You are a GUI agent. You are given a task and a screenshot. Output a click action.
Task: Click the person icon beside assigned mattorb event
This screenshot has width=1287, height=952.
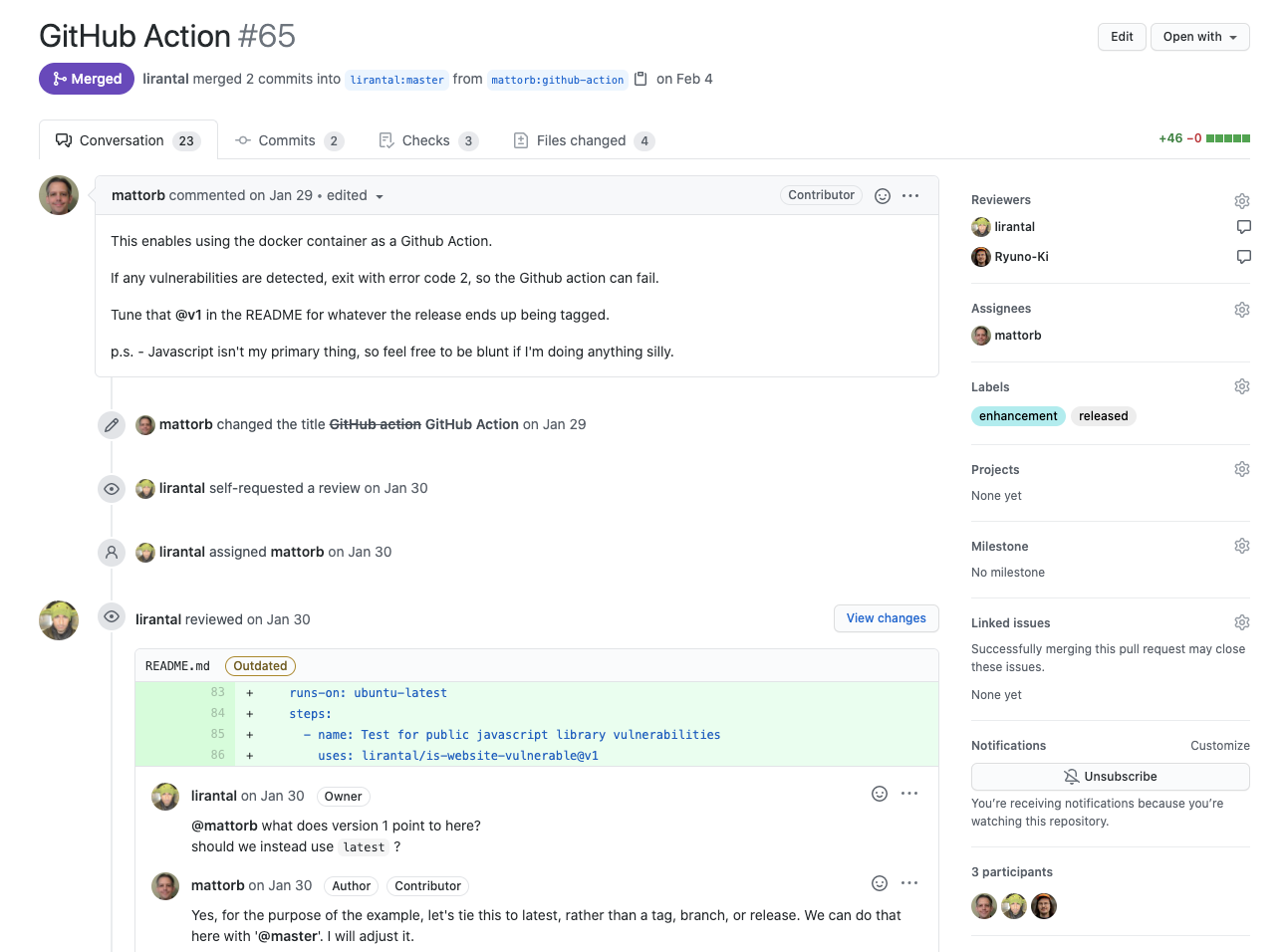coord(112,552)
